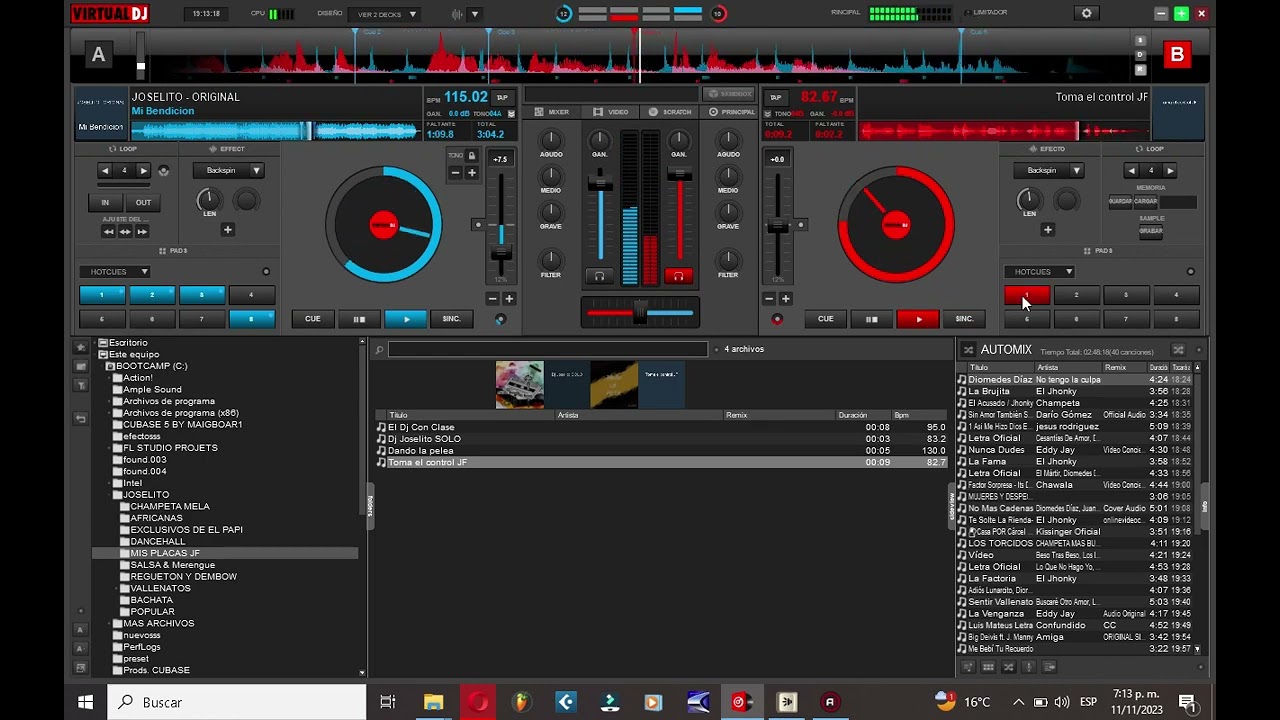Image resolution: width=1280 pixels, height=720 pixels.
Task: Open deck A HOTCUES pads dropdown
Action: (116, 272)
